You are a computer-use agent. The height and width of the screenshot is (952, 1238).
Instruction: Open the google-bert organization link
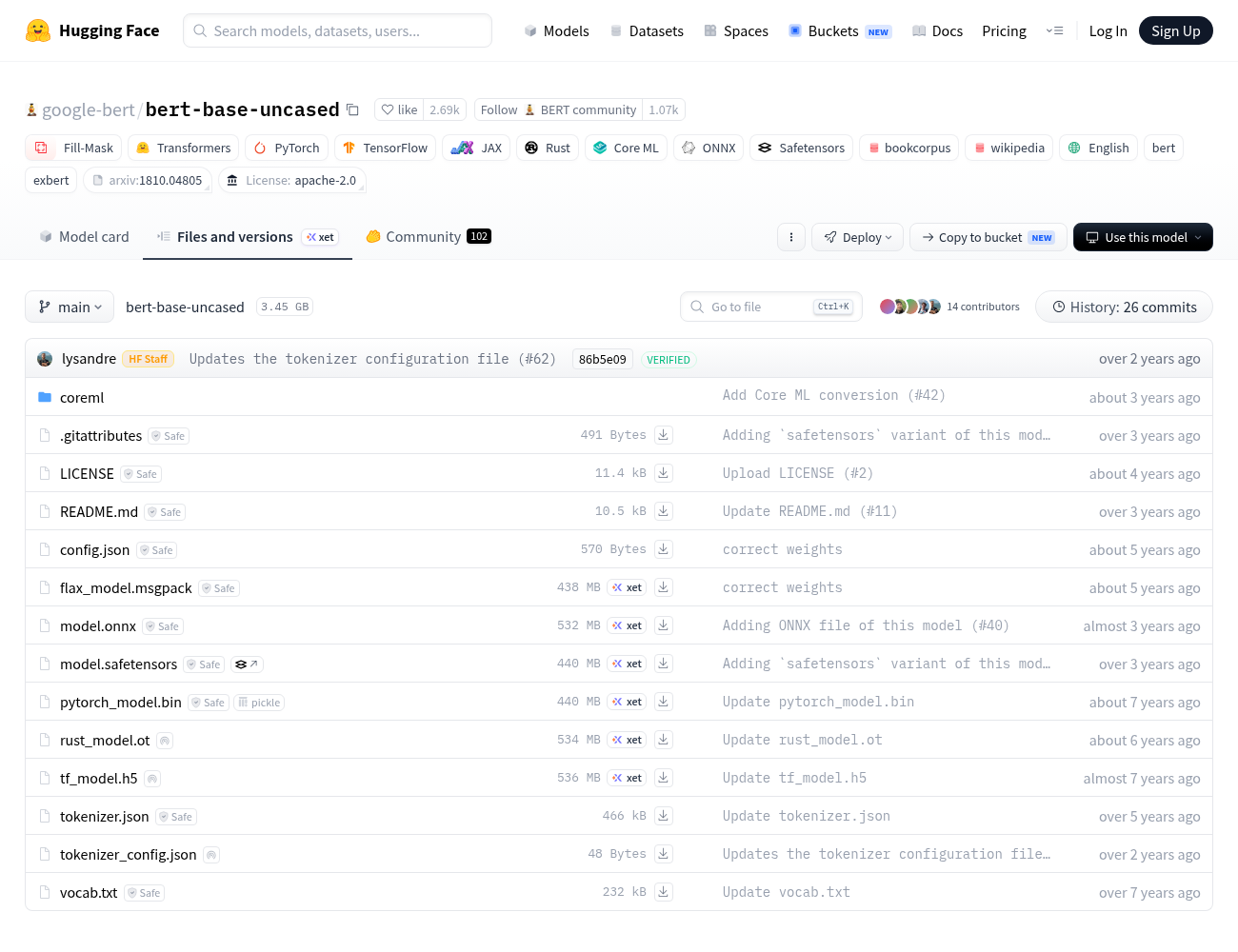89,109
